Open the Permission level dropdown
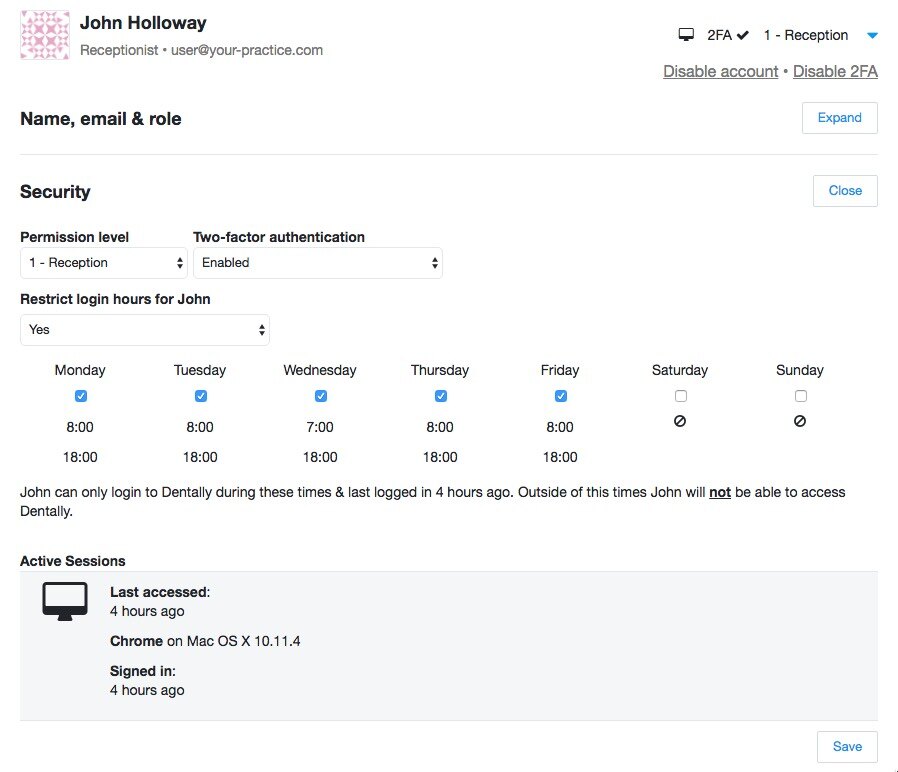898x772 pixels. click(x=104, y=263)
